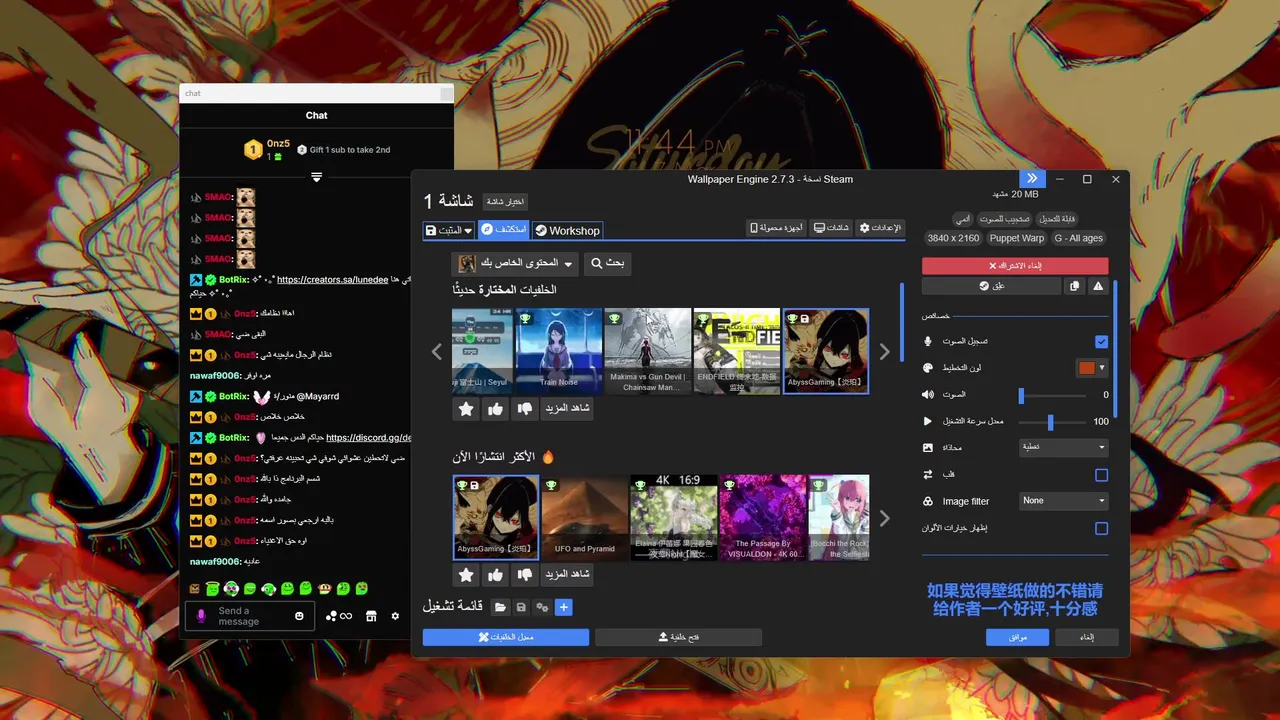Click the blue double-chevron collapse panel icon
The image size is (1280, 720).
pyautogui.click(x=1032, y=179)
